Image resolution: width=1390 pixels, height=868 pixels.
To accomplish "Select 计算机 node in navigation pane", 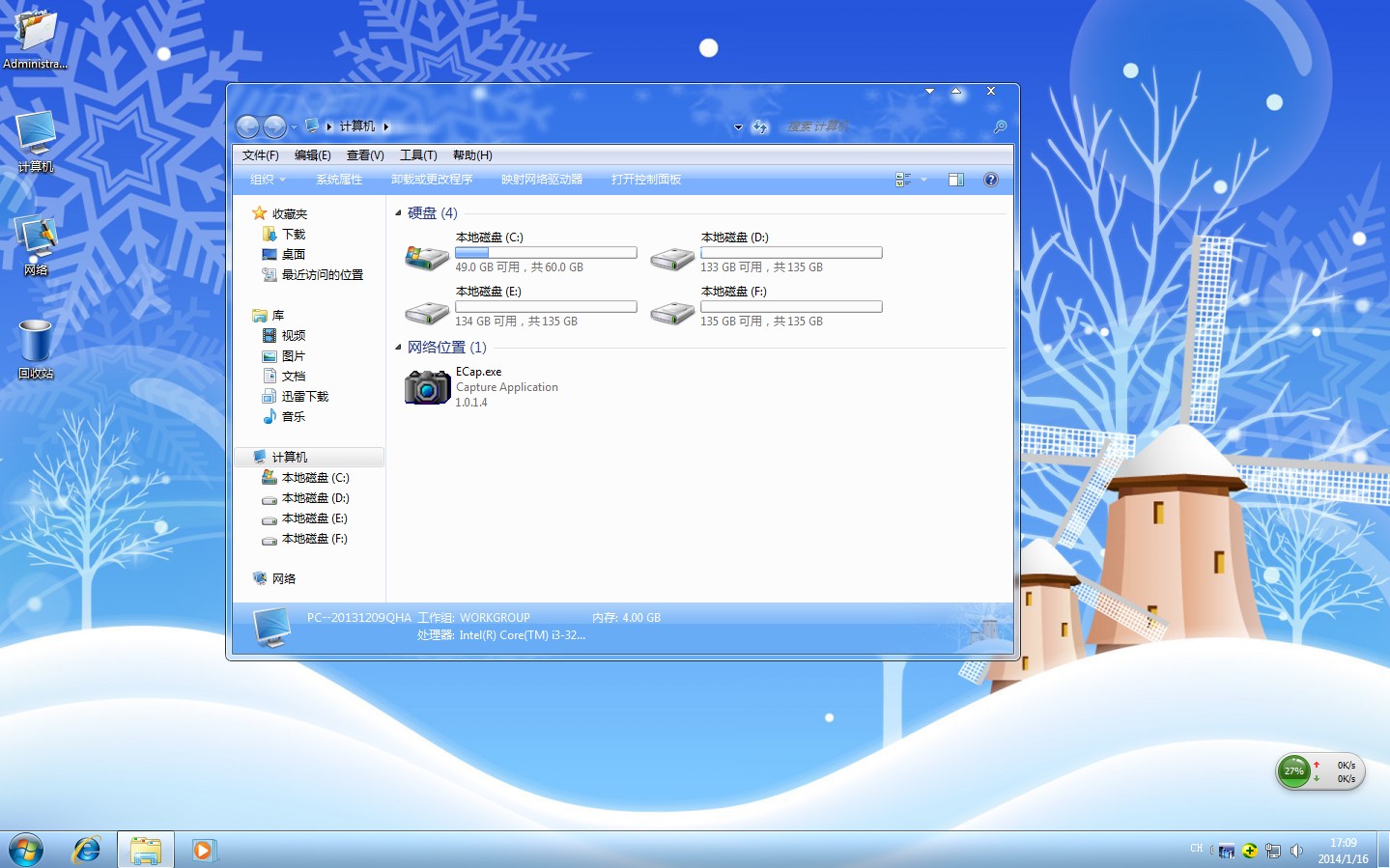I will pyautogui.click(x=309, y=458).
